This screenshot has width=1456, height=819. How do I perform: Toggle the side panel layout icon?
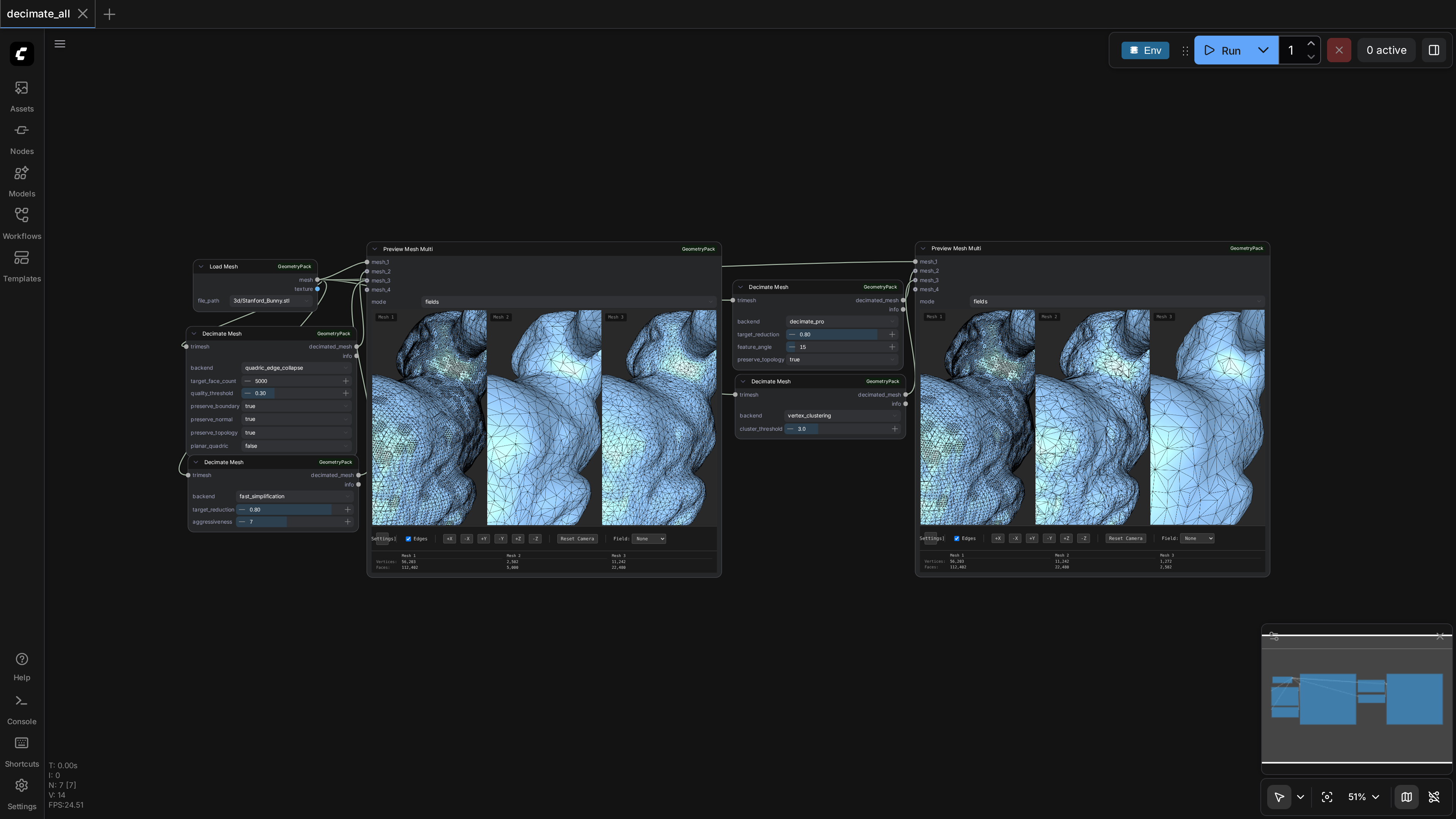[1434, 50]
